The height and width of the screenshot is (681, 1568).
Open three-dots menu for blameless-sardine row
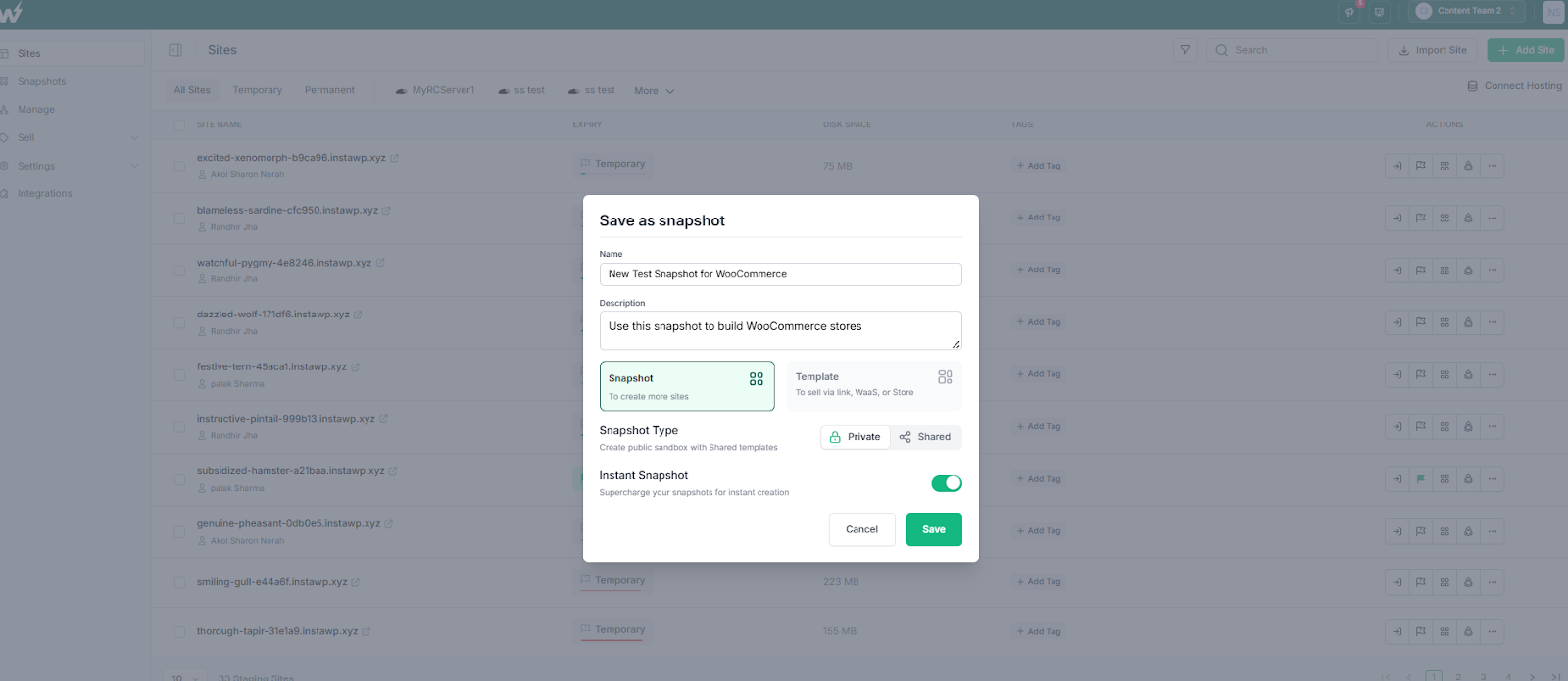1493,218
